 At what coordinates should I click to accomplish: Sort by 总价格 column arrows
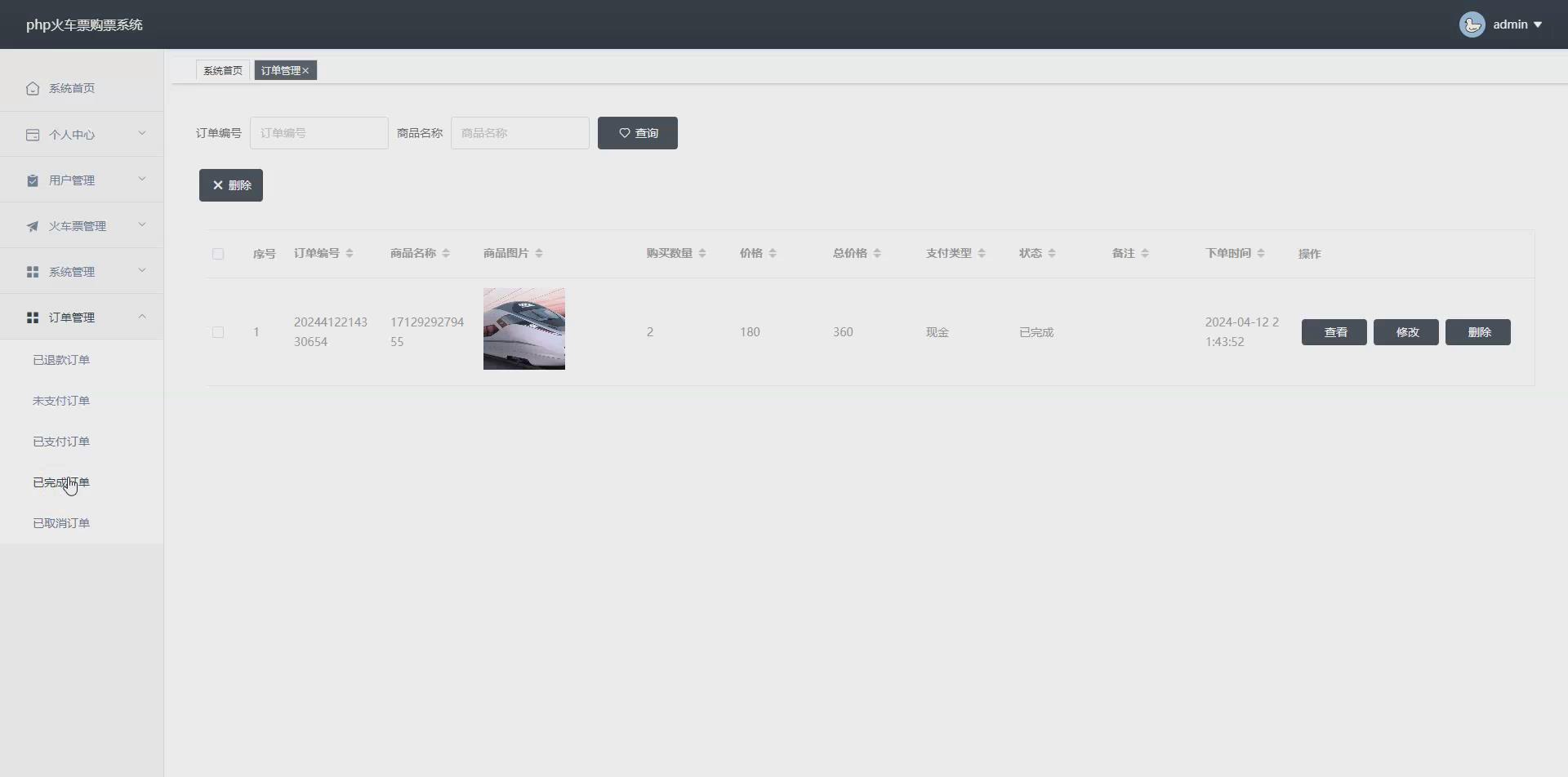point(877,253)
